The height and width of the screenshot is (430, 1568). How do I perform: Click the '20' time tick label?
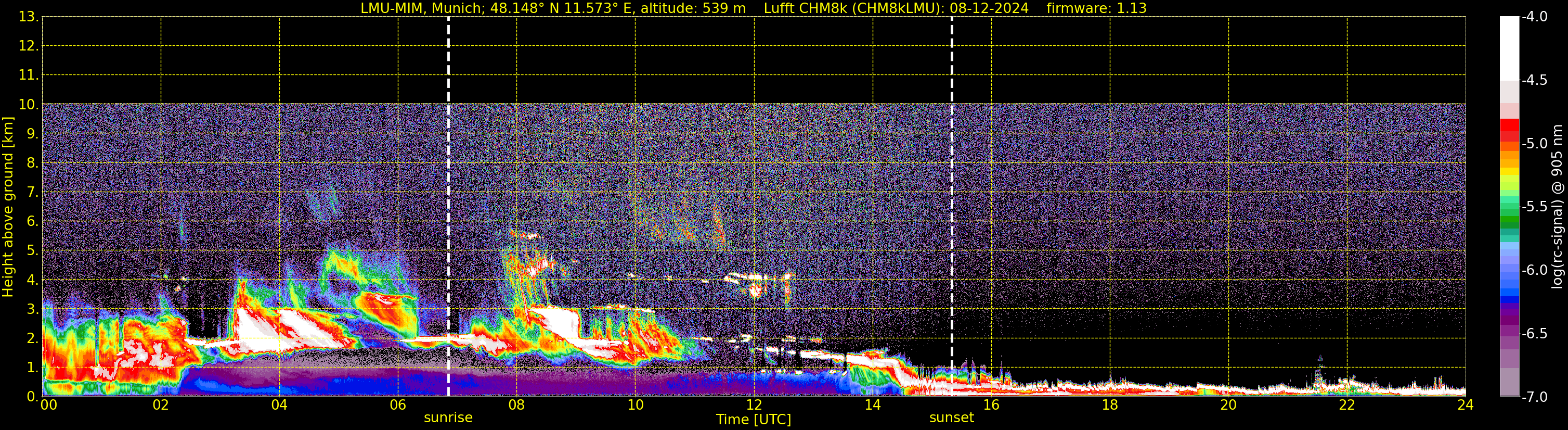click(1228, 405)
